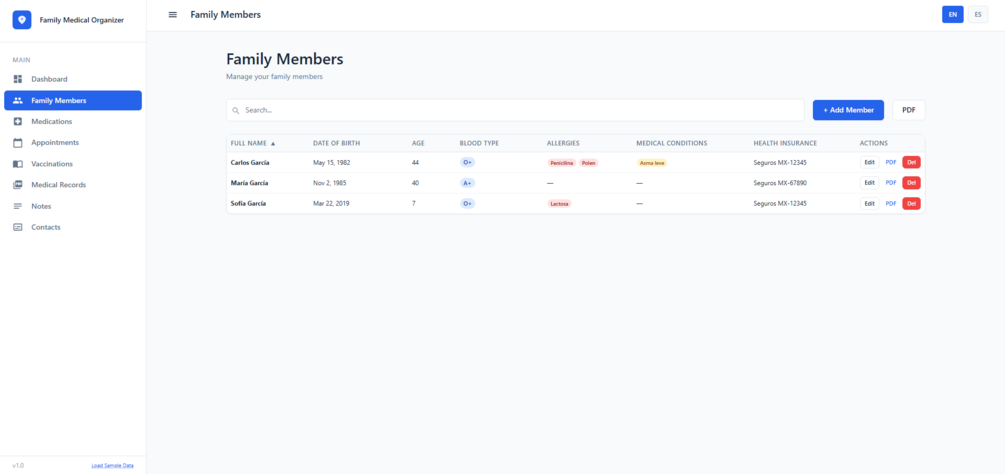The image size is (1005, 474).
Task: Focus the Search input field
Action: click(x=515, y=110)
